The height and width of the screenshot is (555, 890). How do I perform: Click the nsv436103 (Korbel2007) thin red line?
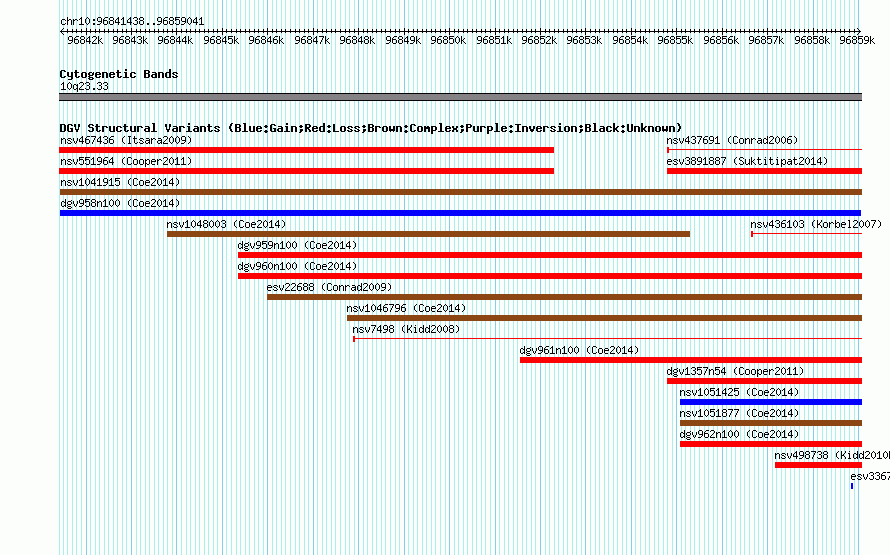click(x=807, y=234)
